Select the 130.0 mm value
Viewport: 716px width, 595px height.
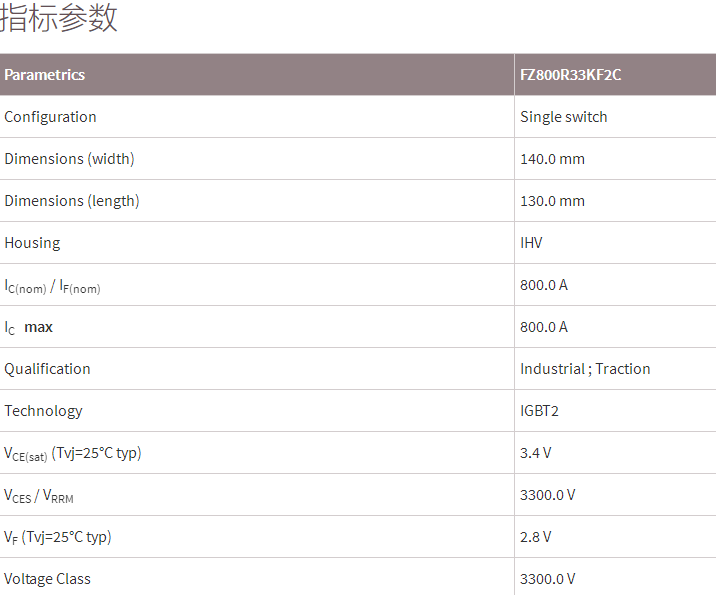pyautogui.click(x=552, y=201)
